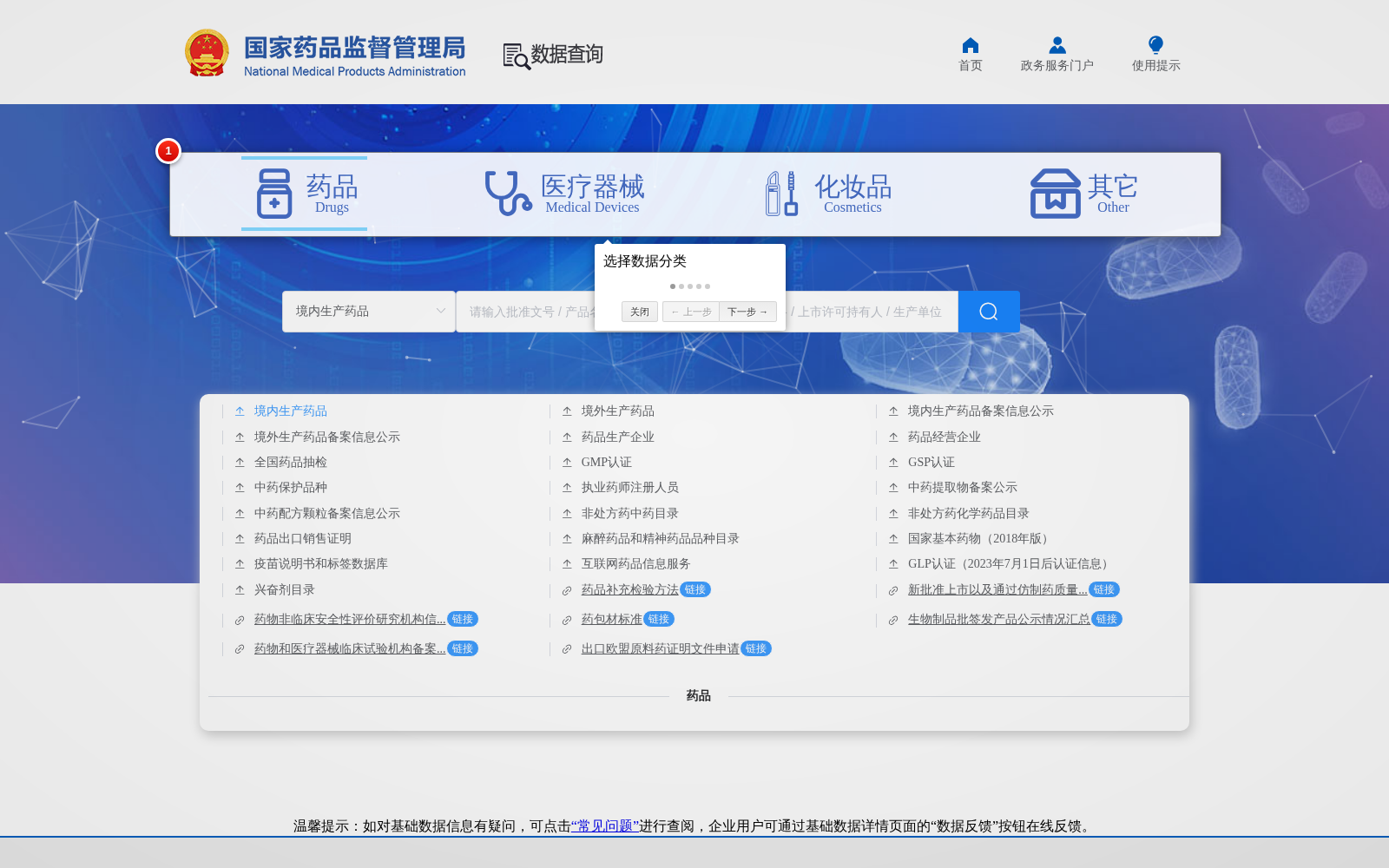Click the arrow icon beside 兴奋剂目录
1389x868 pixels.
240,590
